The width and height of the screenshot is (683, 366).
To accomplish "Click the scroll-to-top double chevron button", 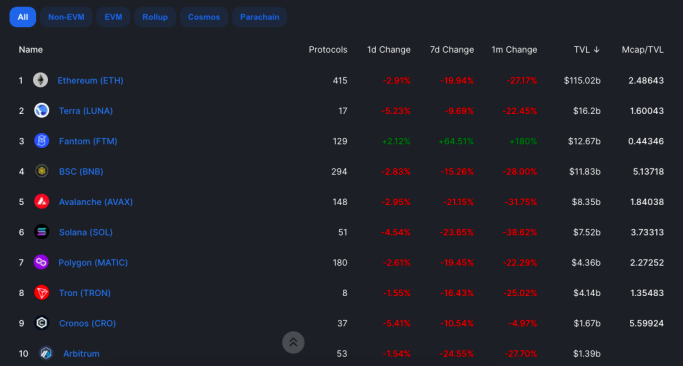I will (293, 342).
